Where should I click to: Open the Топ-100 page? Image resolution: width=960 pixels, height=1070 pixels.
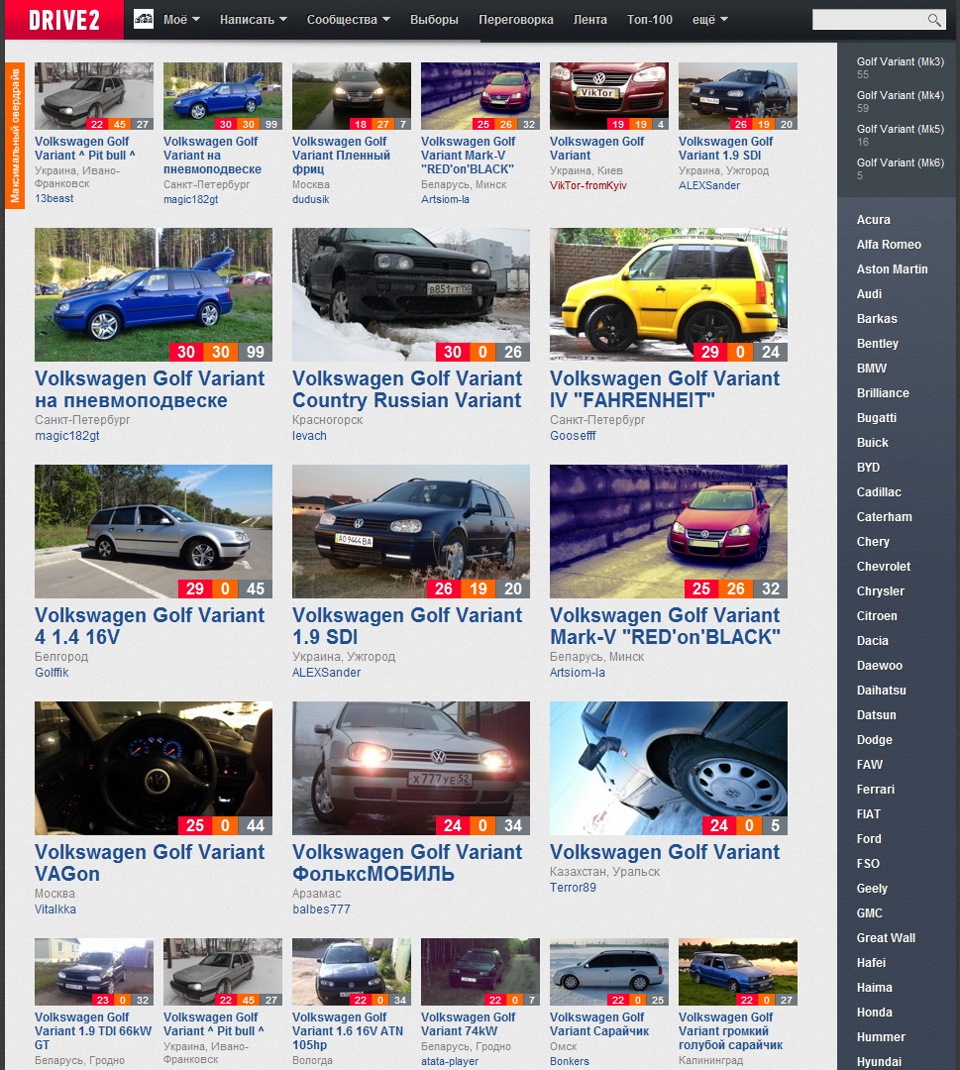click(x=650, y=20)
